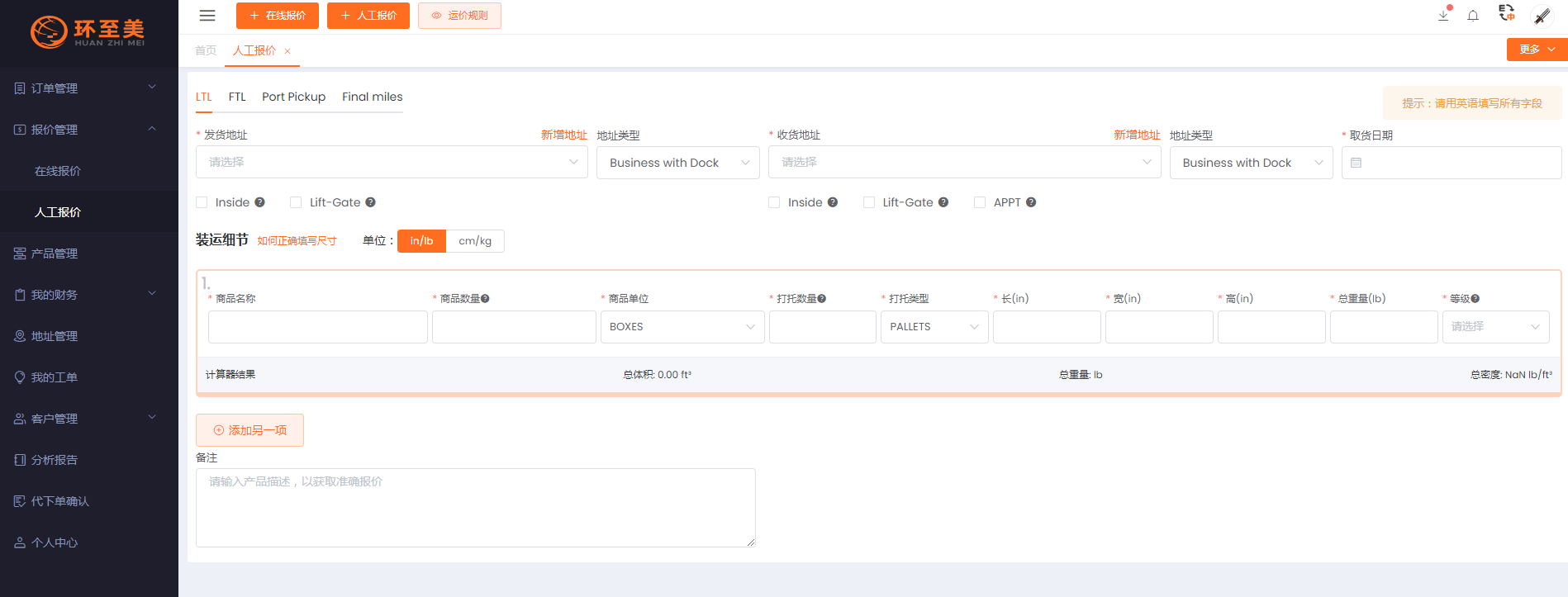Switch units to cm/kg

(x=475, y=241)
